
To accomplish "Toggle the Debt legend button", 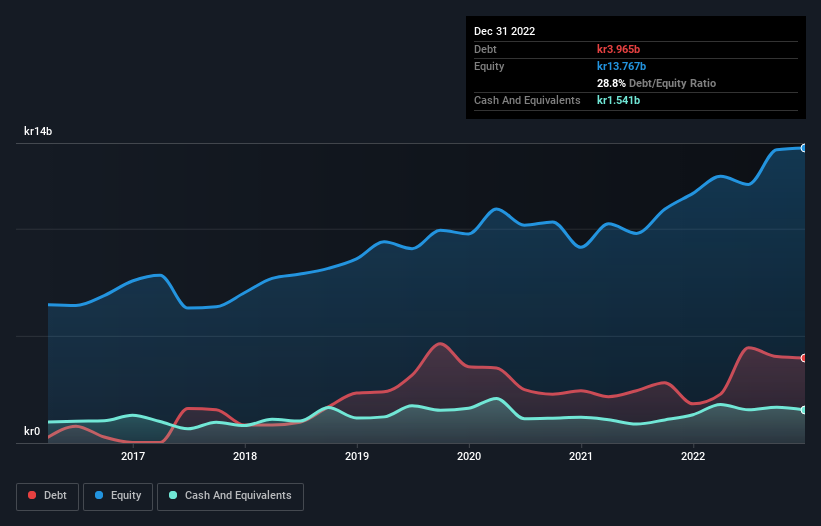I will (x=48, y=496).
